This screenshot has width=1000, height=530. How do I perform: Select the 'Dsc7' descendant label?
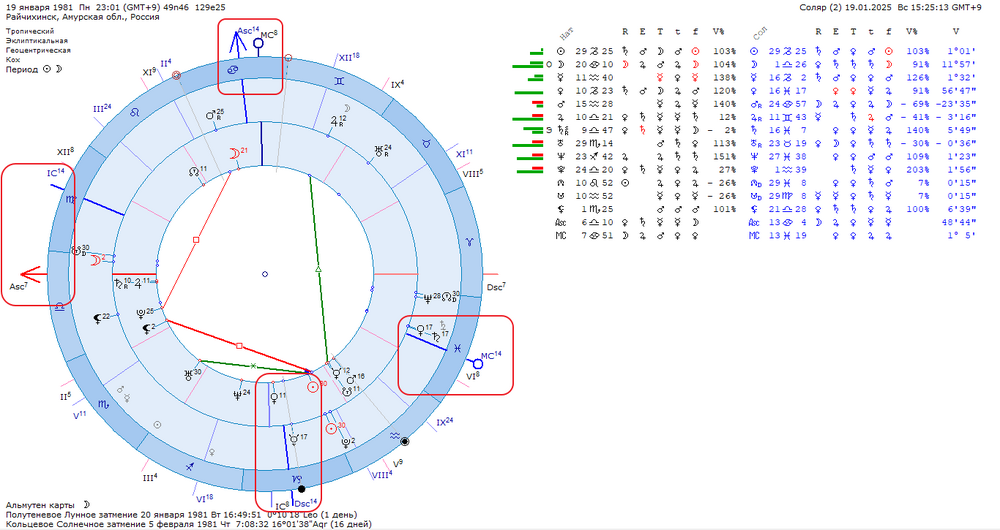click(496, 287)
